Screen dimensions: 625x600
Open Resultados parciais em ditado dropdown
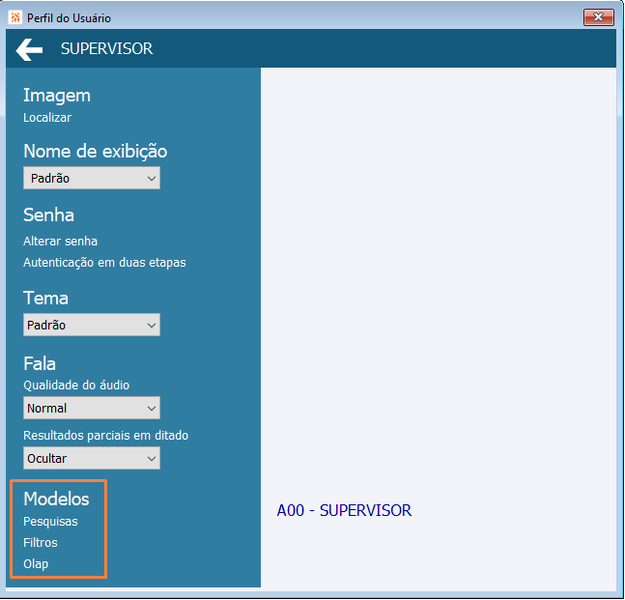[92, 458]
